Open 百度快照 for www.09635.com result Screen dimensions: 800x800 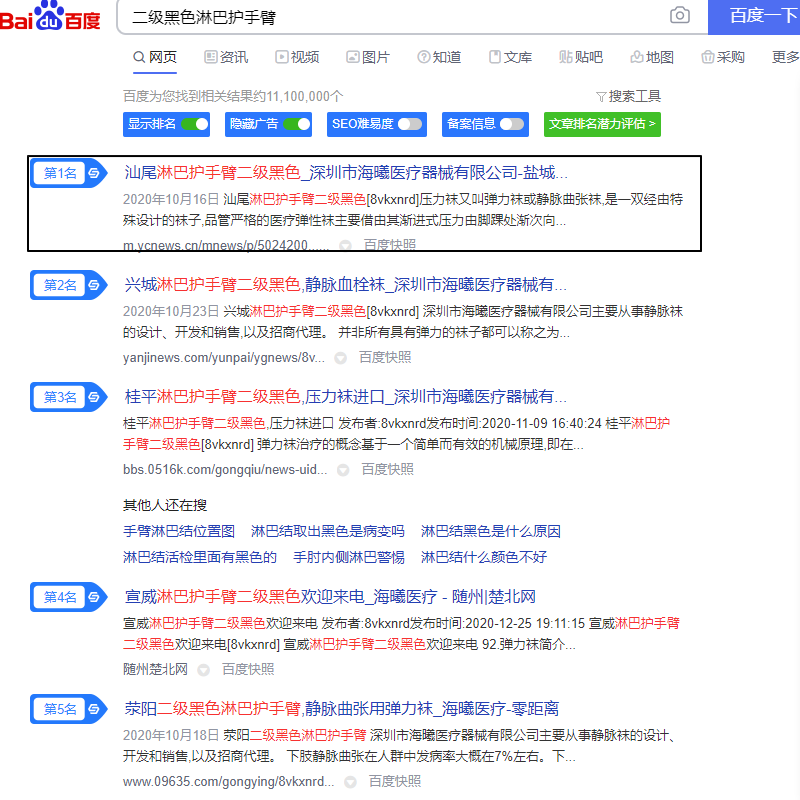click(394, 781)
